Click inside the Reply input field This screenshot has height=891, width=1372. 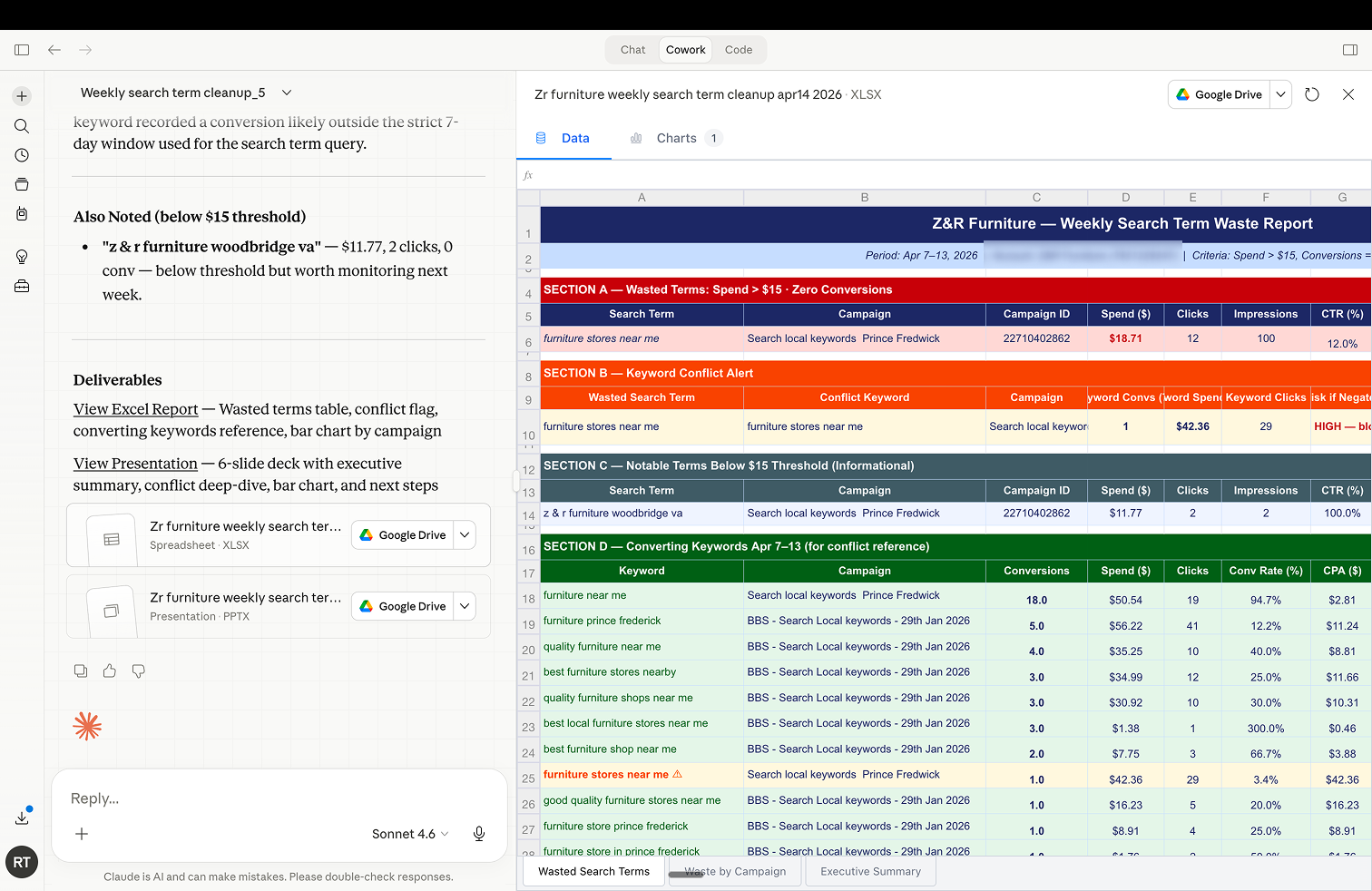227,798
